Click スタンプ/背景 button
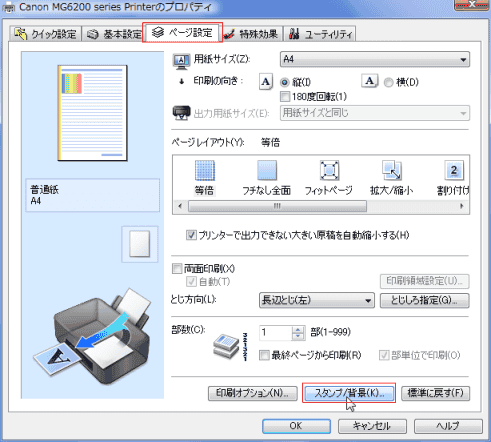 tap(349, 393)
